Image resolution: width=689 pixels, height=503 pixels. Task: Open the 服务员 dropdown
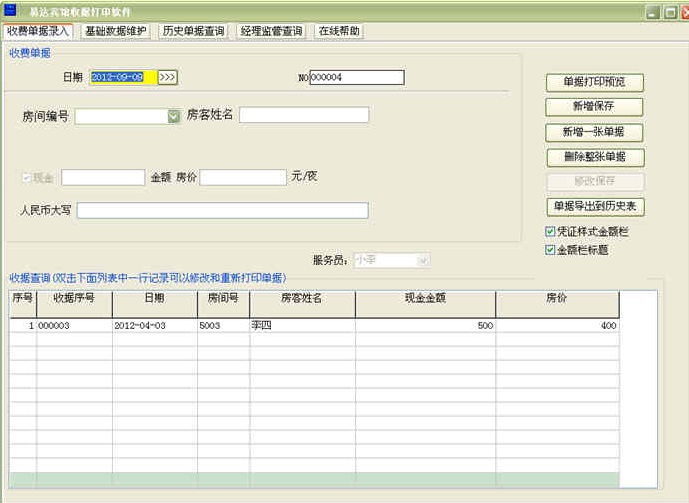(423, 260)
